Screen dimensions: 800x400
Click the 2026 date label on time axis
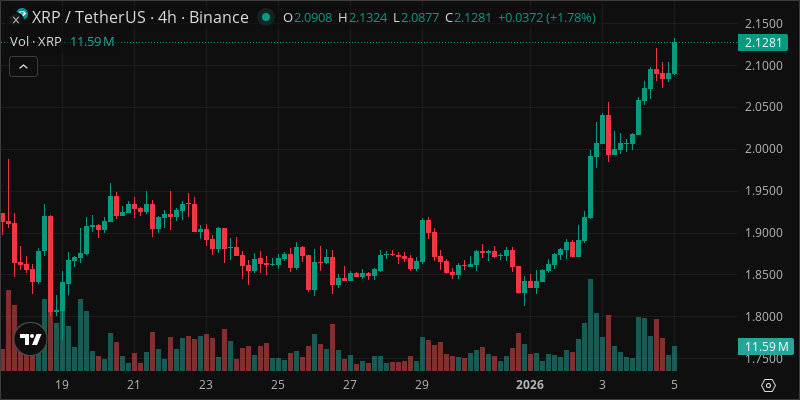click(530, 385)
